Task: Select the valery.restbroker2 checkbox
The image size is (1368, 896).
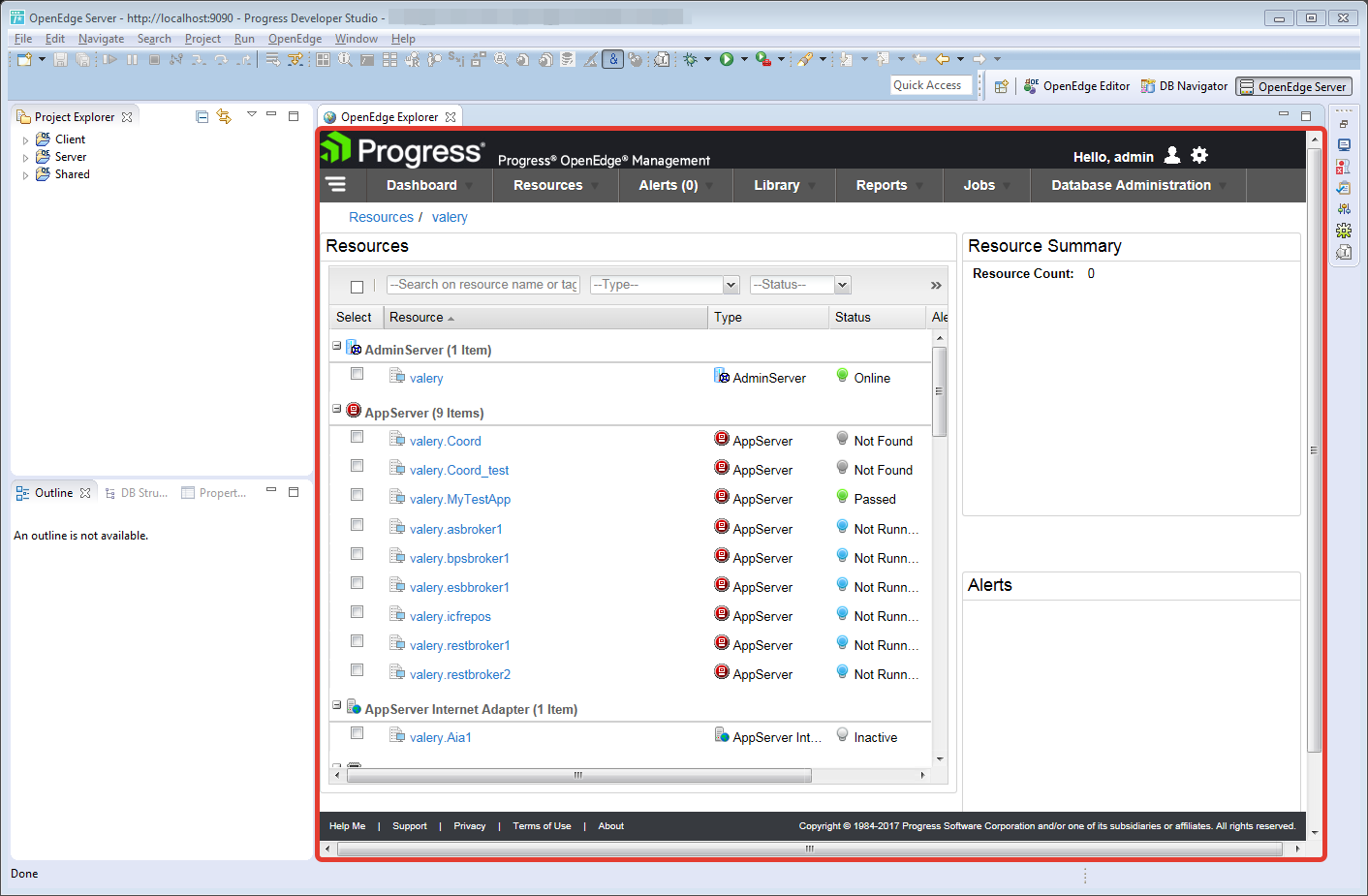Action: (357, 670)
